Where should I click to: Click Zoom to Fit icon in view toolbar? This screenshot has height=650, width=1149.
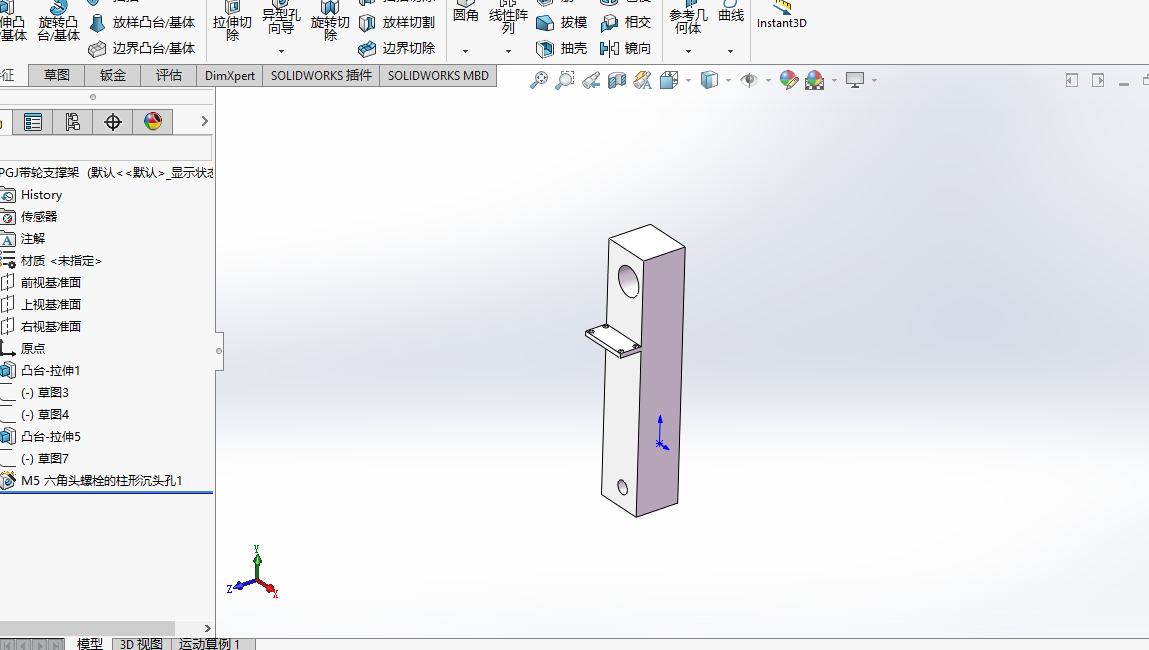[539, 80]
